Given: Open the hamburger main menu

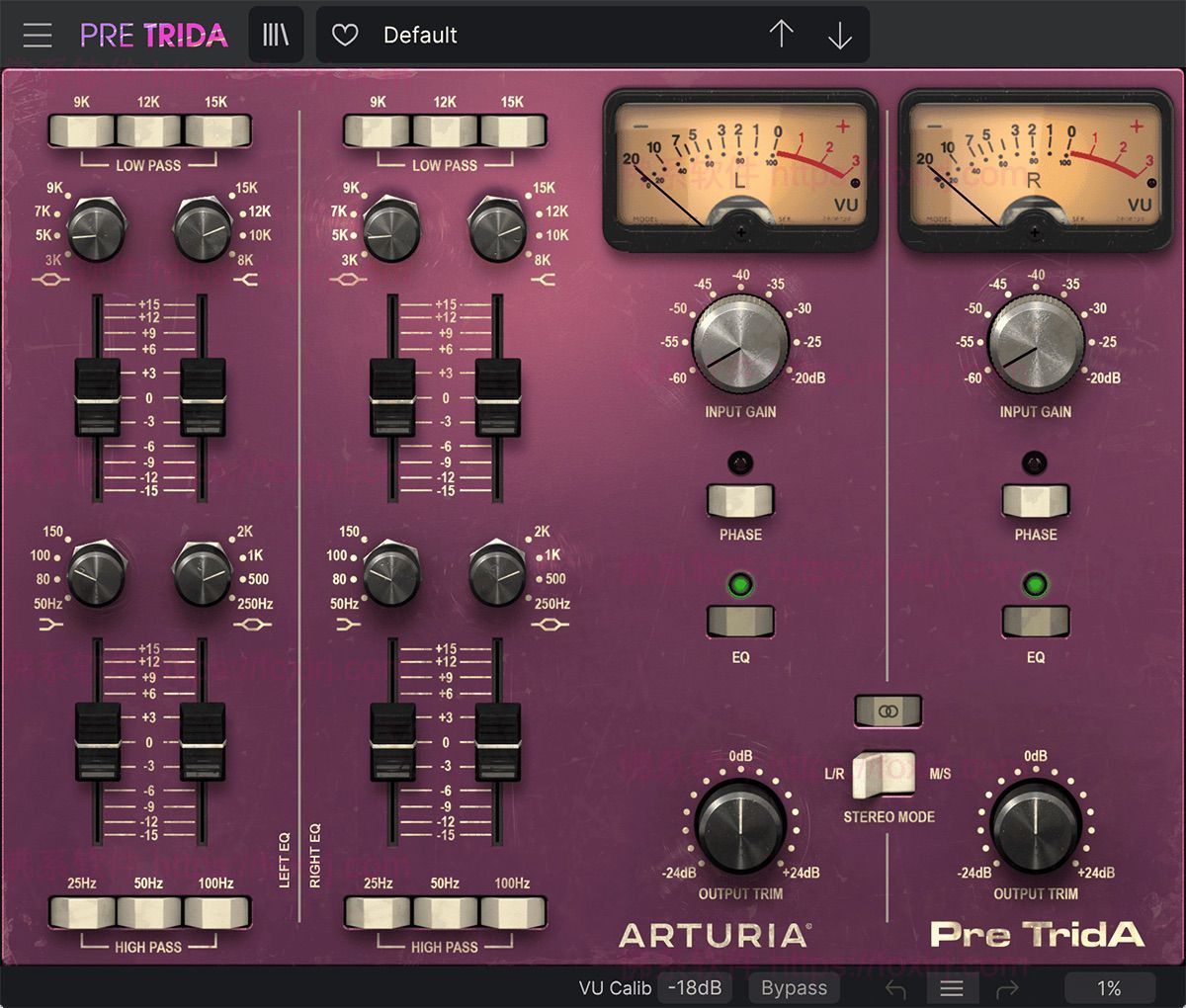Looking at the screenshot, I should (38, 36).
